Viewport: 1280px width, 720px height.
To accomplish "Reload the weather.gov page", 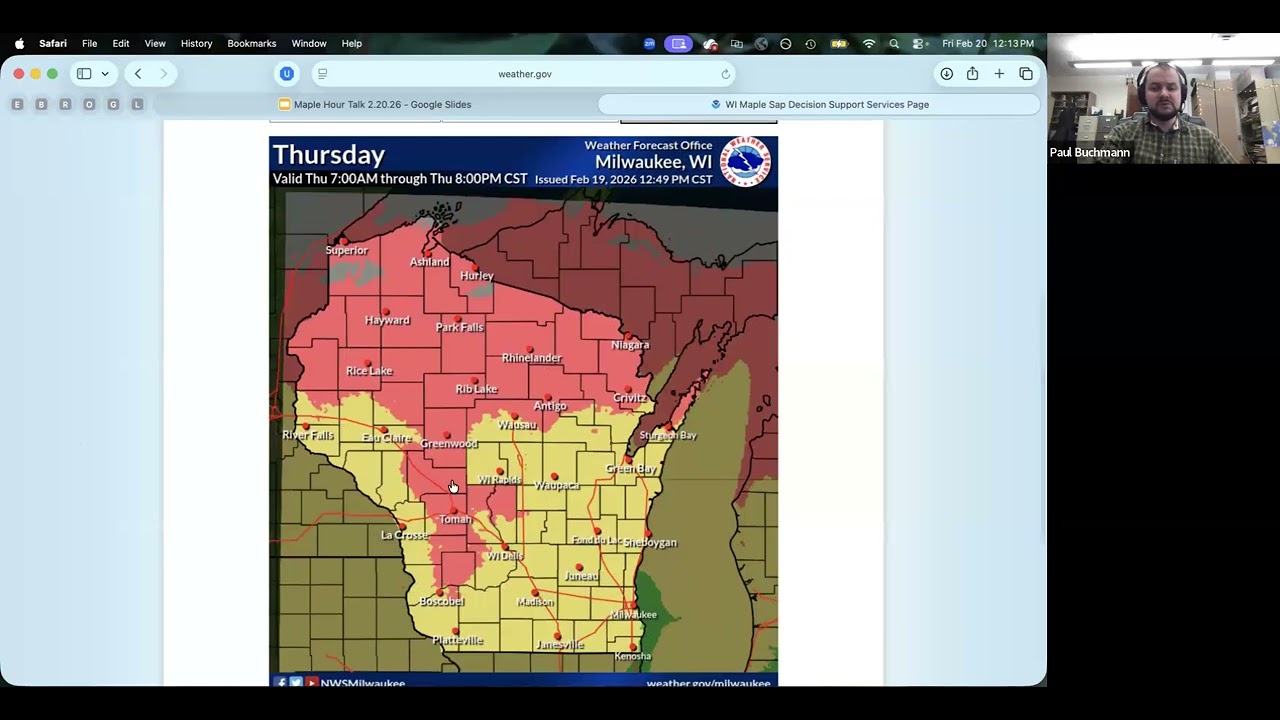I will [726, 73].
